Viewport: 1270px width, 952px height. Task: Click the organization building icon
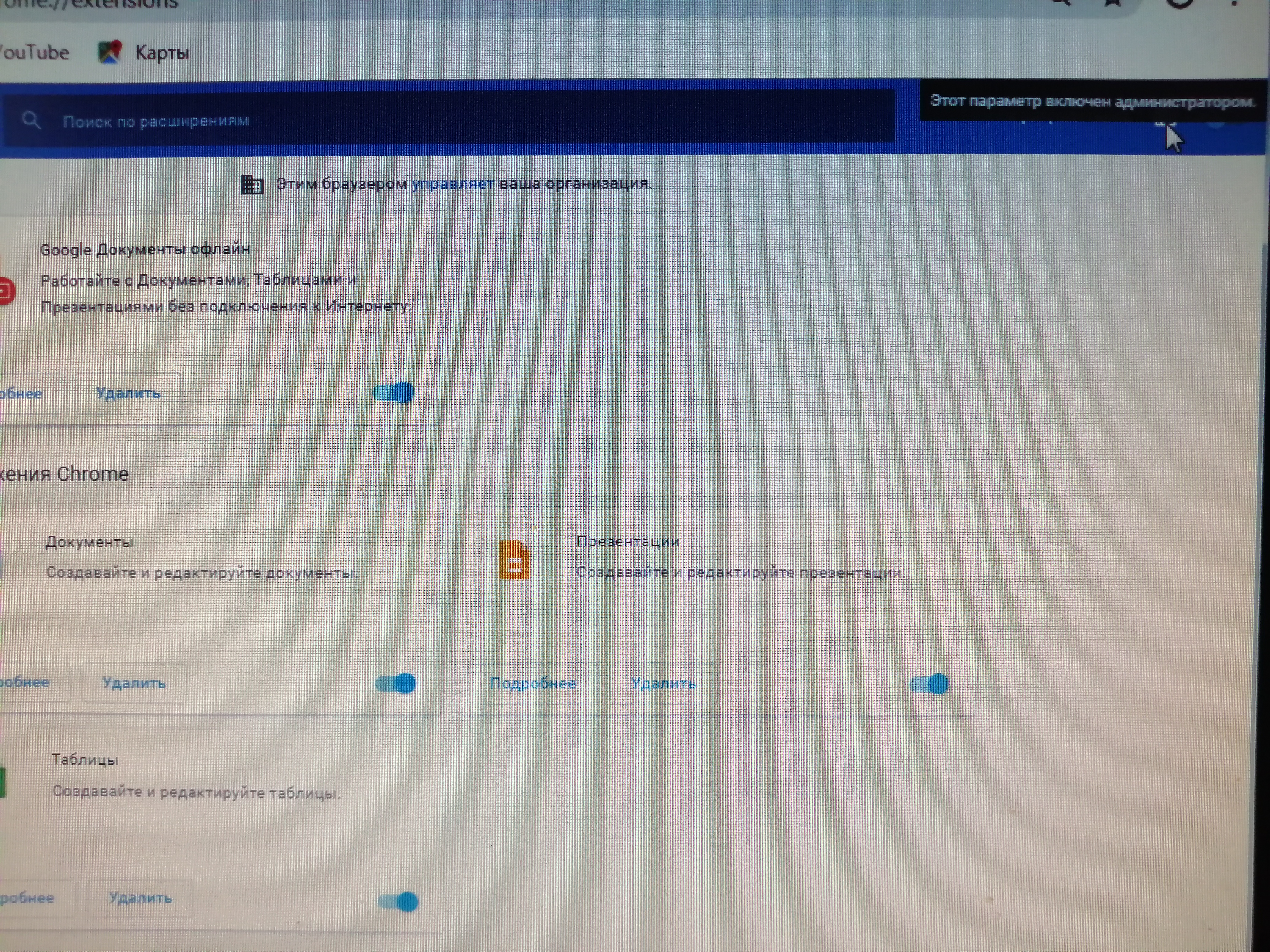252,184
